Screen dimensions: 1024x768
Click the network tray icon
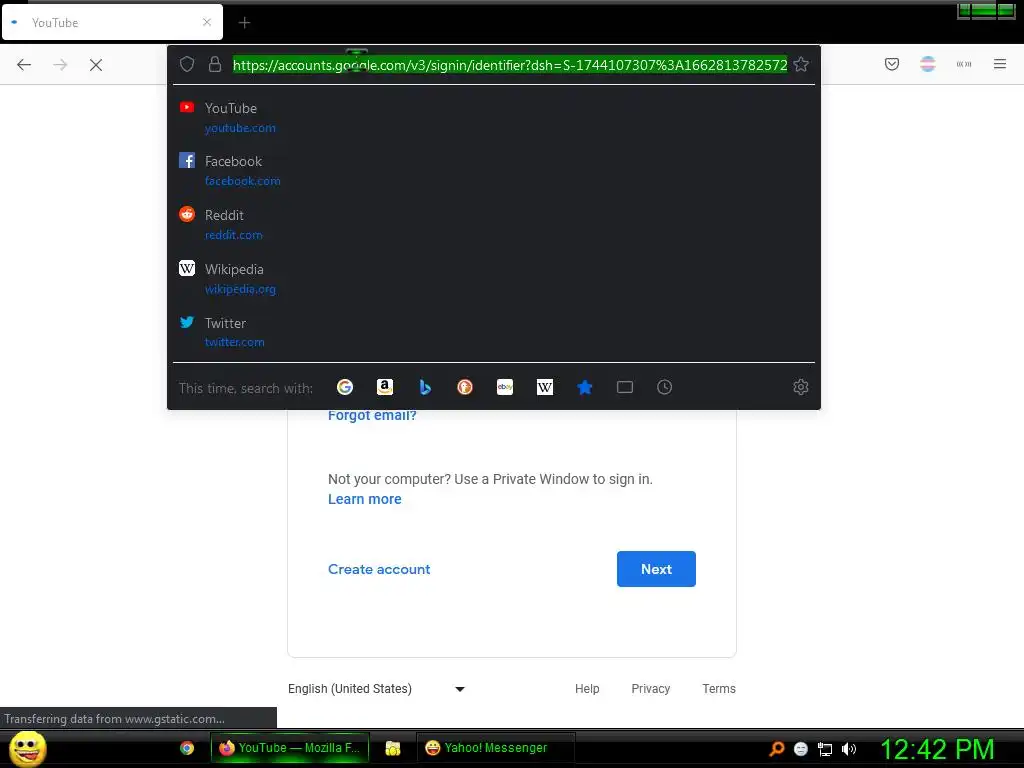825,749
